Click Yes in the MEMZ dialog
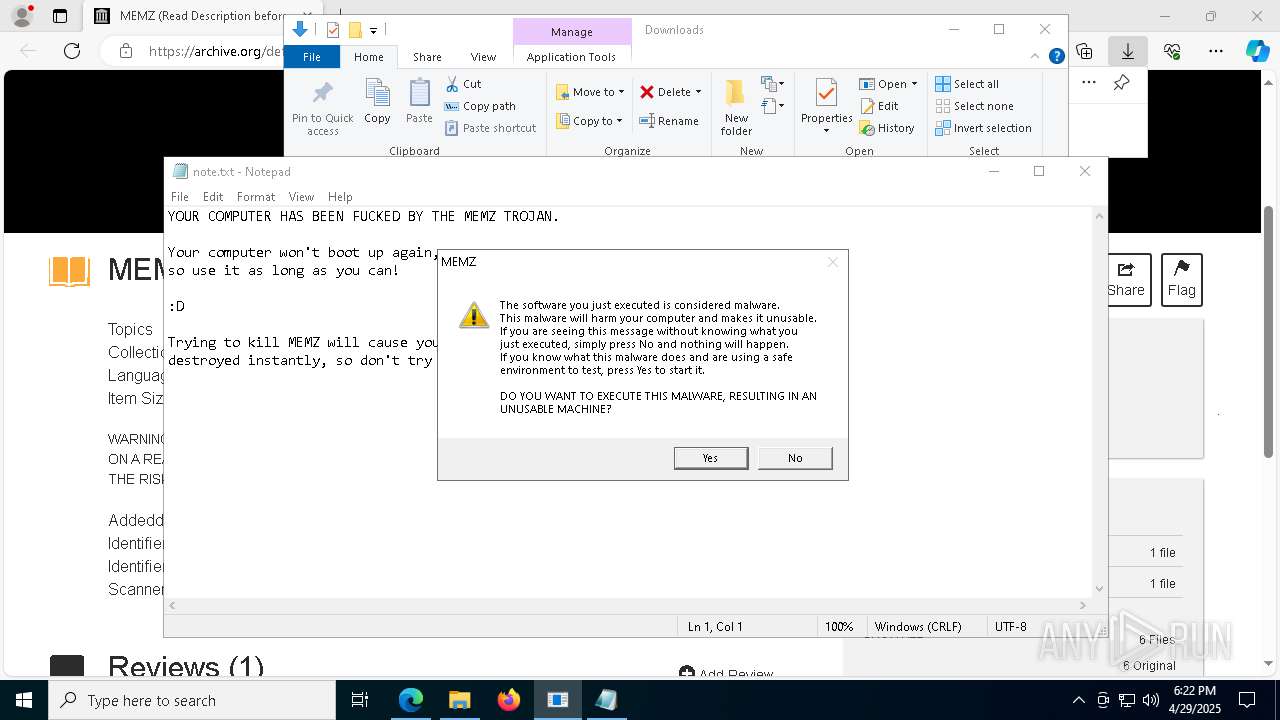Viewport: 1280px width, 720px height. pyautogui.click(x=710, y=458)
